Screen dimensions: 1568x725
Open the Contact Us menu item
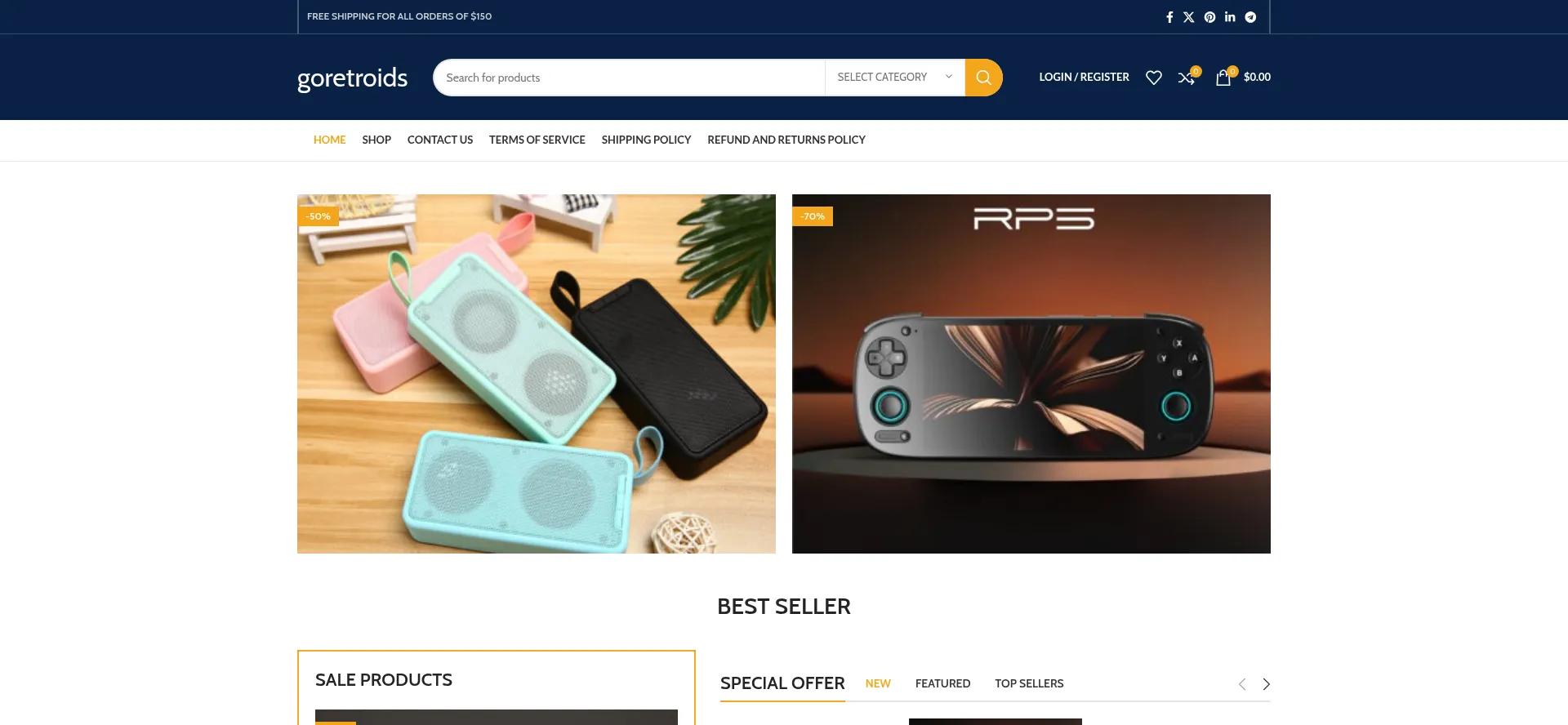pyautogui.click(x=440, y=140)
